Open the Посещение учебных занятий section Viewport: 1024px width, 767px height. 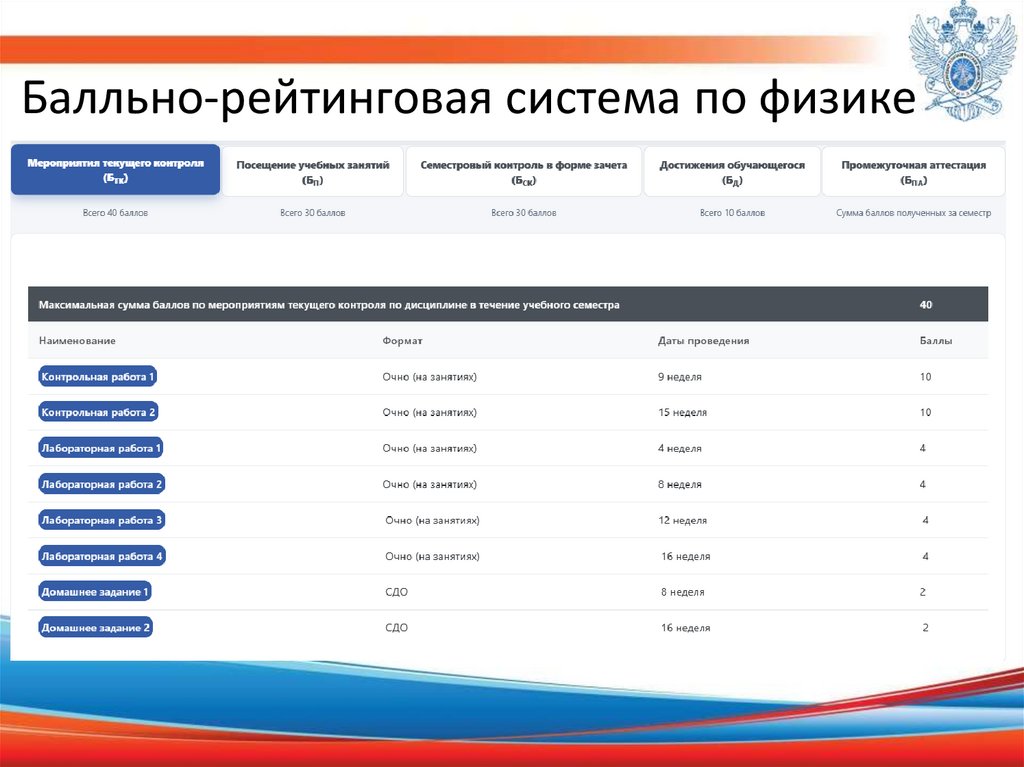(314, 169)
